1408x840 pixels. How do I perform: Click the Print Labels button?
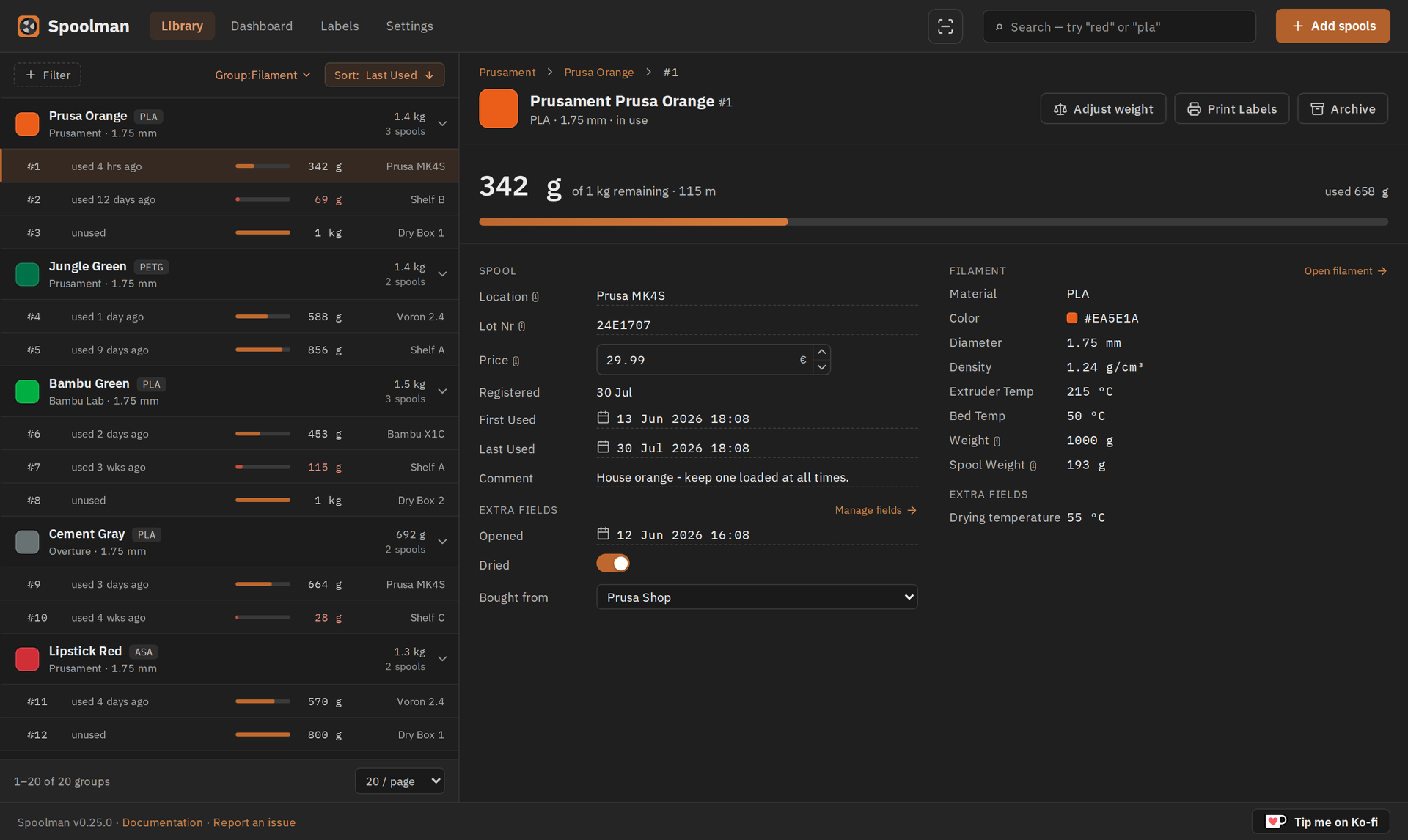pyautogui.click(x=1231, y=108)
